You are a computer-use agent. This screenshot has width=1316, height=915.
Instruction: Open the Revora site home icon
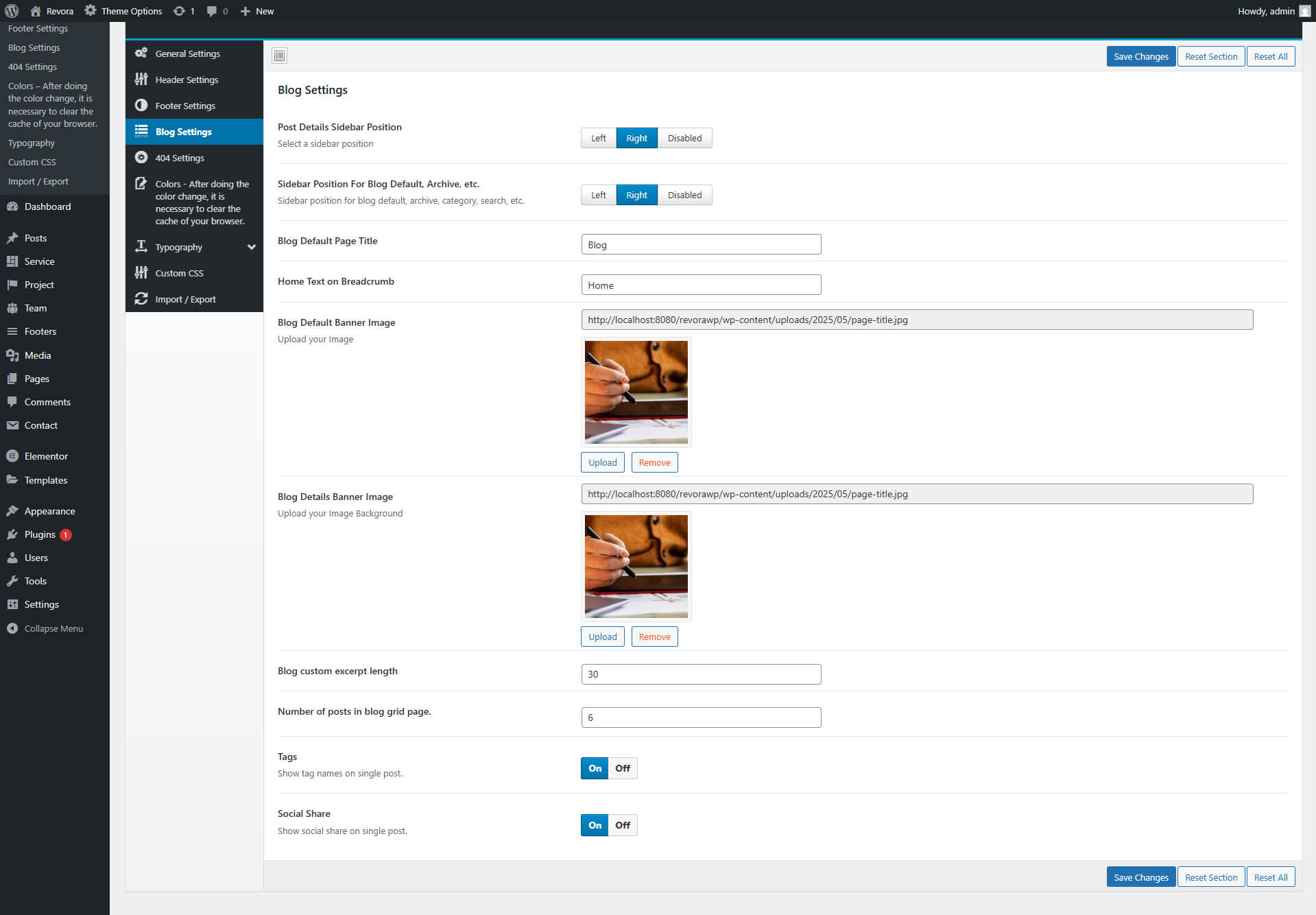(36, 11)
